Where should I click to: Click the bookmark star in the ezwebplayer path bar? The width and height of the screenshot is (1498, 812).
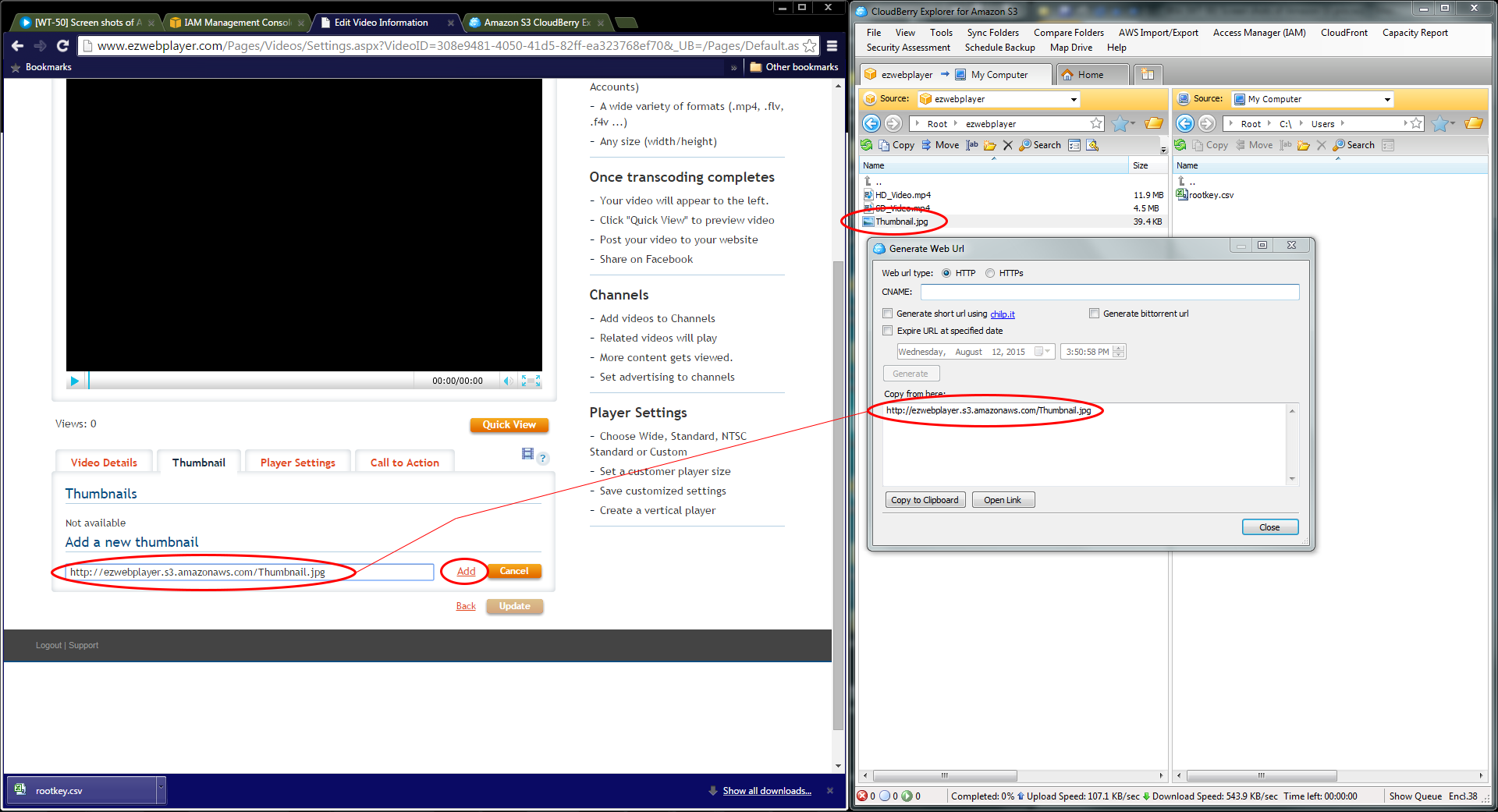[1096, 123]
